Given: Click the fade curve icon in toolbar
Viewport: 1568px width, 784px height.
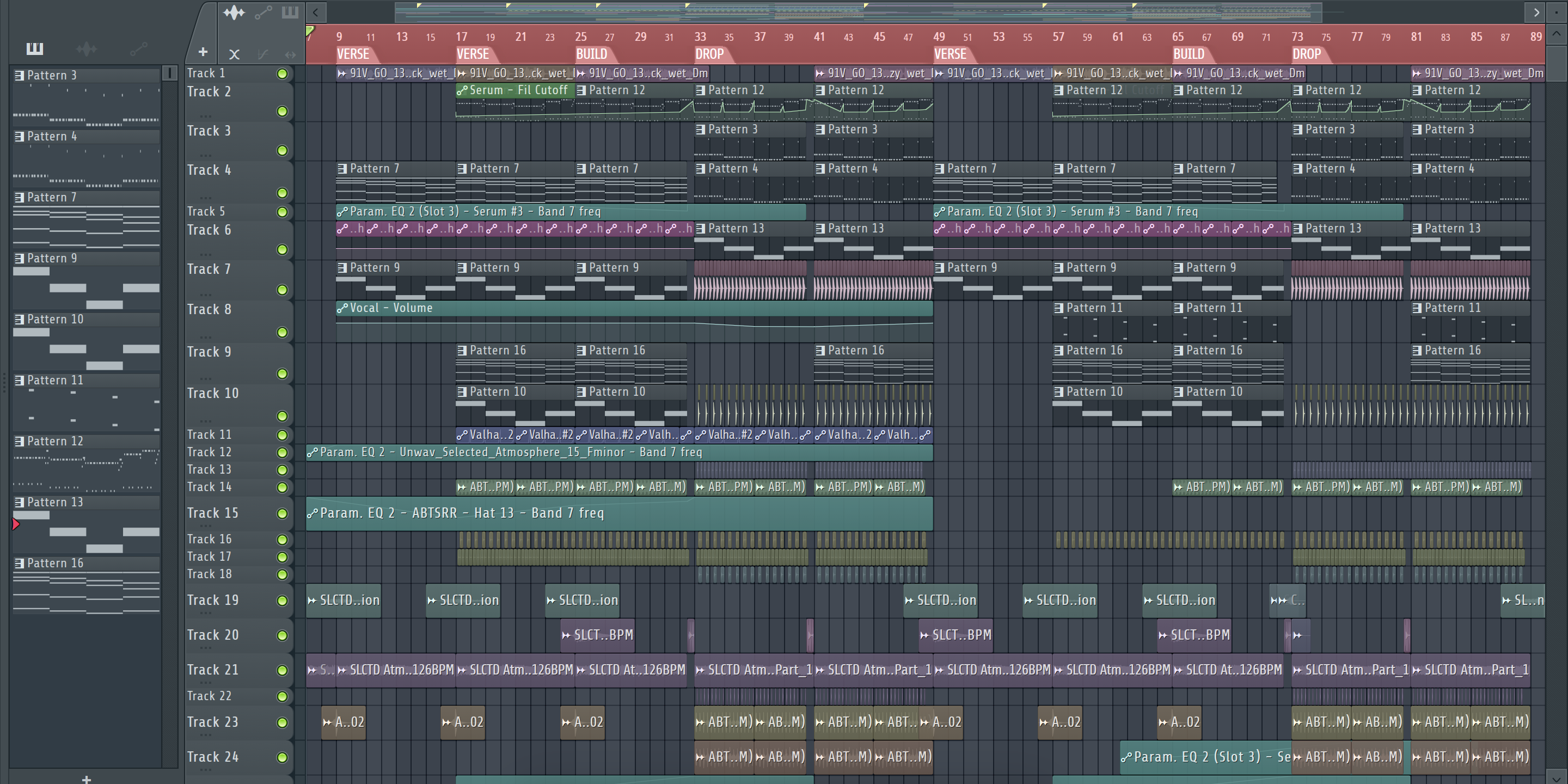Looking at the screenshot, I should coord(262,54).
